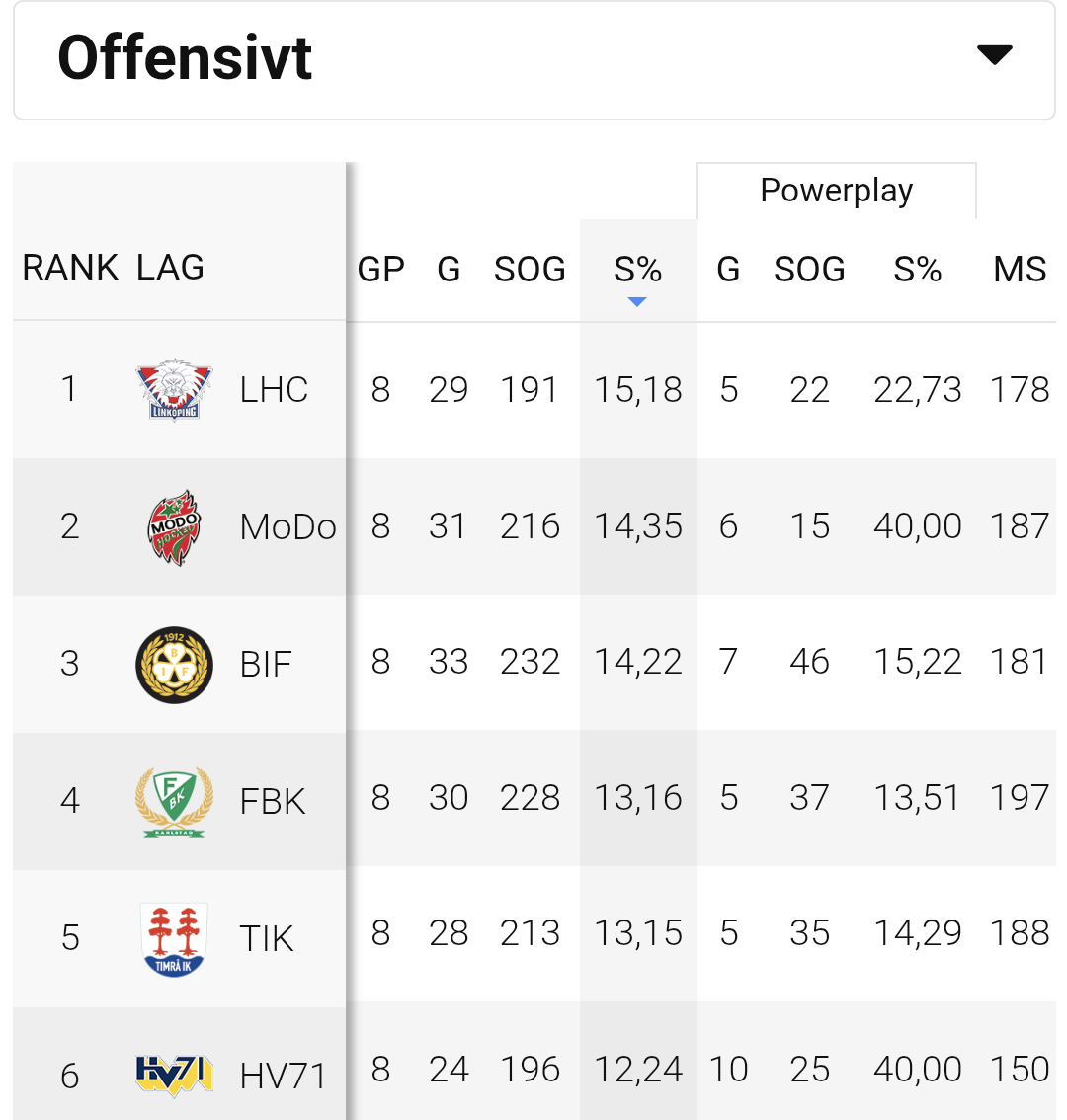Sort table by MS column
1067x1120 pixels.
point(1020,269)
